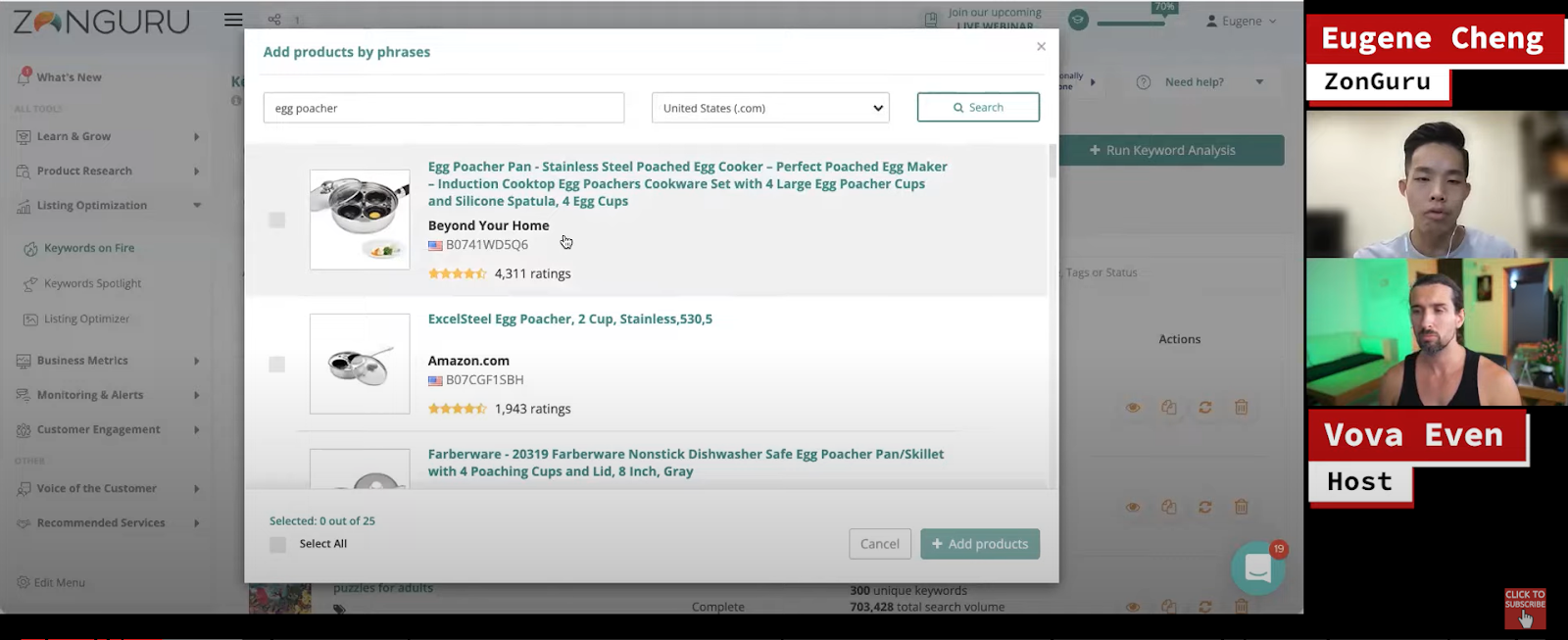Click the Keywords on Fire icon
Screen dimensions: 1568x640
click(x=30, y=249)
